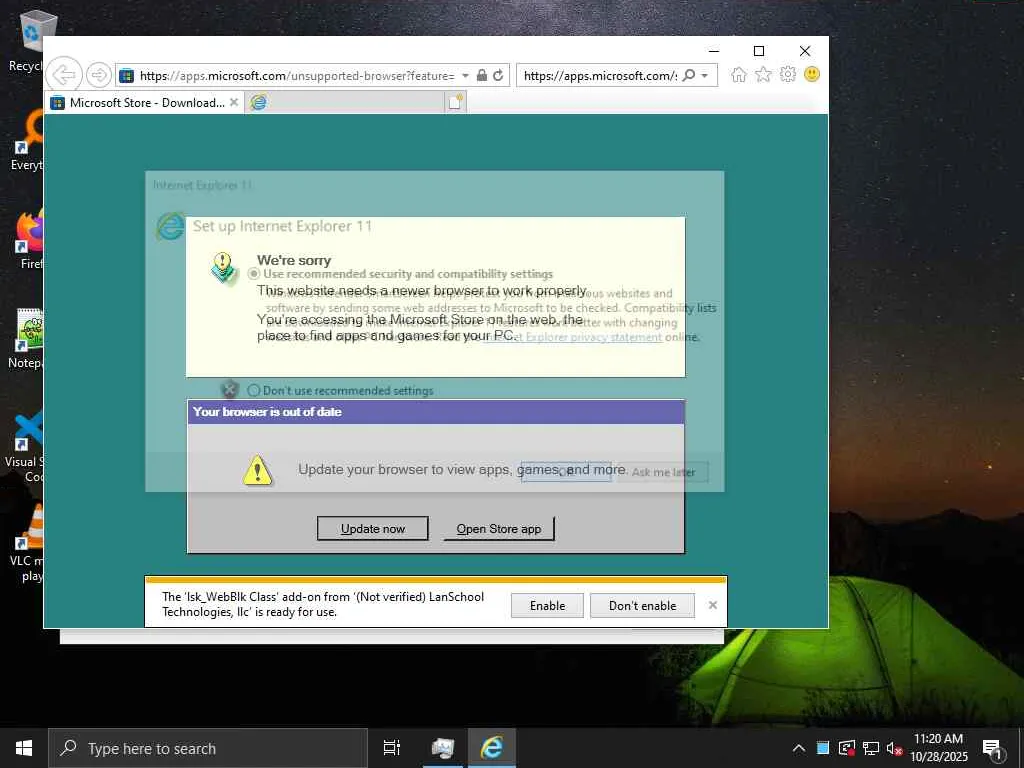Click the Open Store app button
Screen dimensions: 1024x768
[x=499, y=529]
